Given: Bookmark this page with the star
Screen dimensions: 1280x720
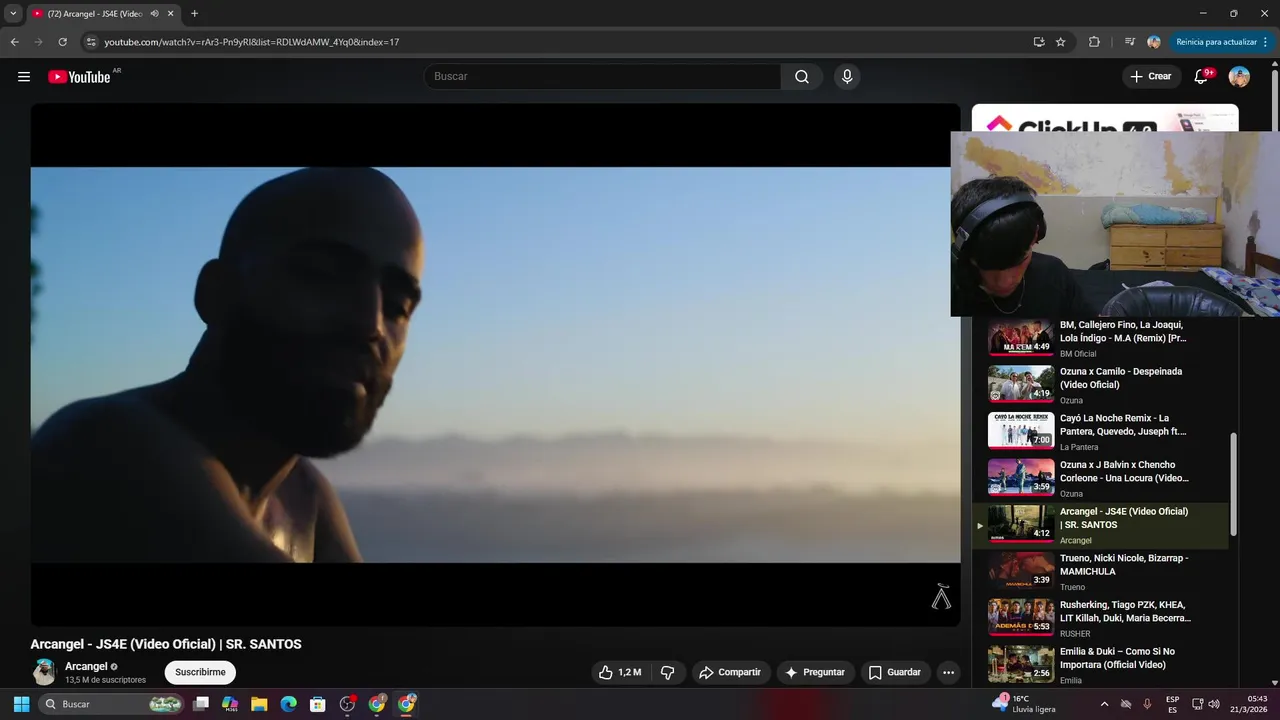Looking at the screenshot, I should click(1061, 42).
